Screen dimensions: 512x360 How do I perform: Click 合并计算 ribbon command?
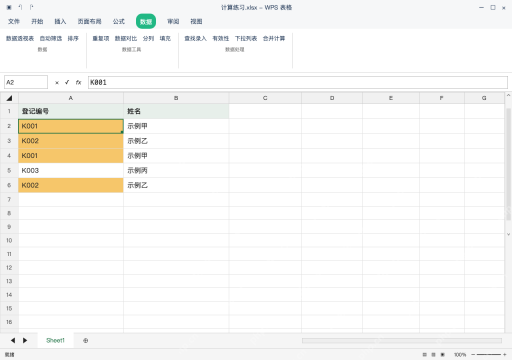[274, 38]
